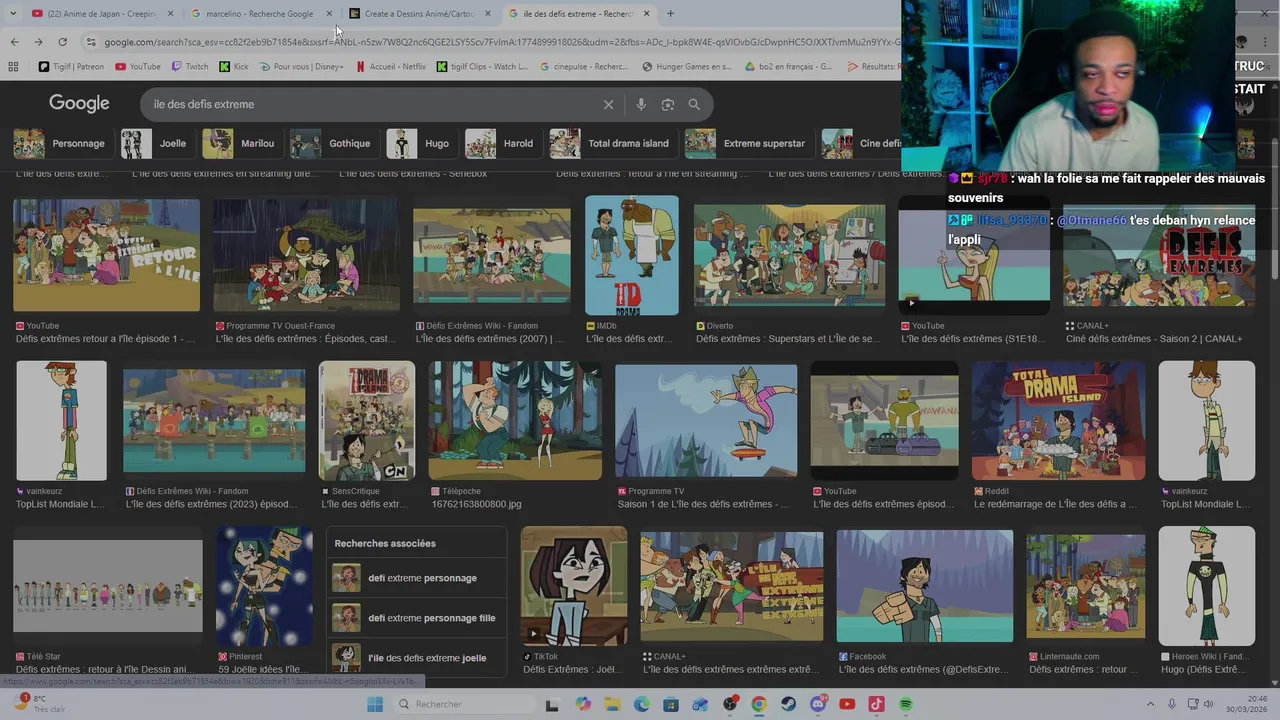Start voice search with microphone icon

tap(641, 104)
